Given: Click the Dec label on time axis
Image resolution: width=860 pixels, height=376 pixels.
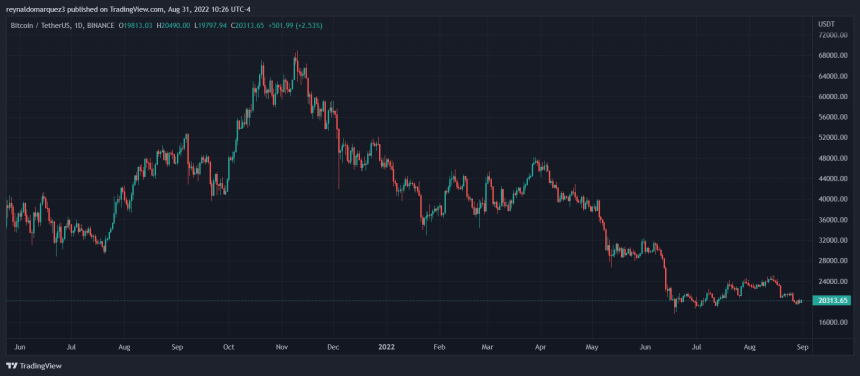Looking at the screenshot, I should pyautogui.click(x=333, y=347).
